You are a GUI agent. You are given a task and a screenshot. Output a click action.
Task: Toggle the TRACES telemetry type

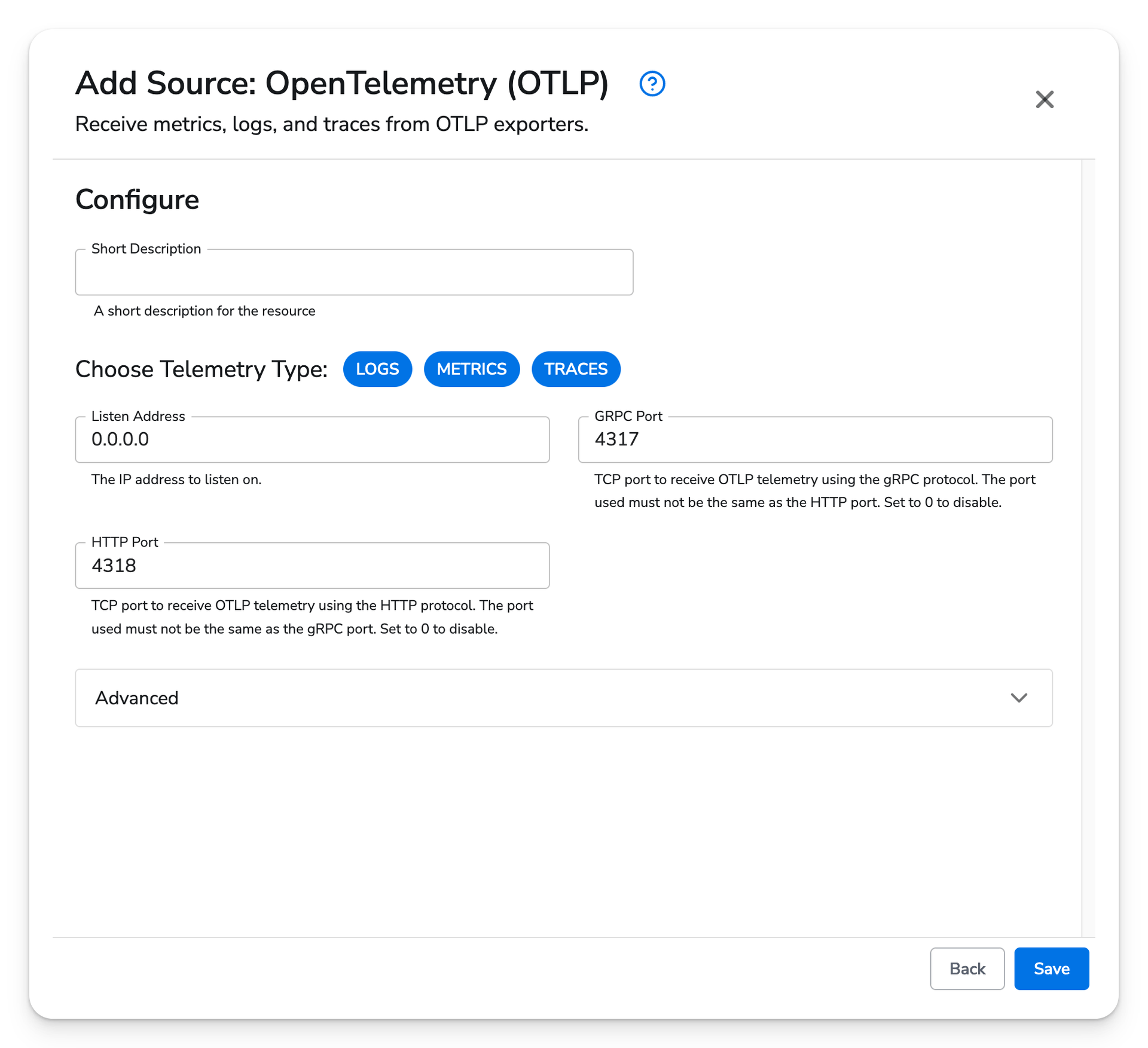coord(575,369)
